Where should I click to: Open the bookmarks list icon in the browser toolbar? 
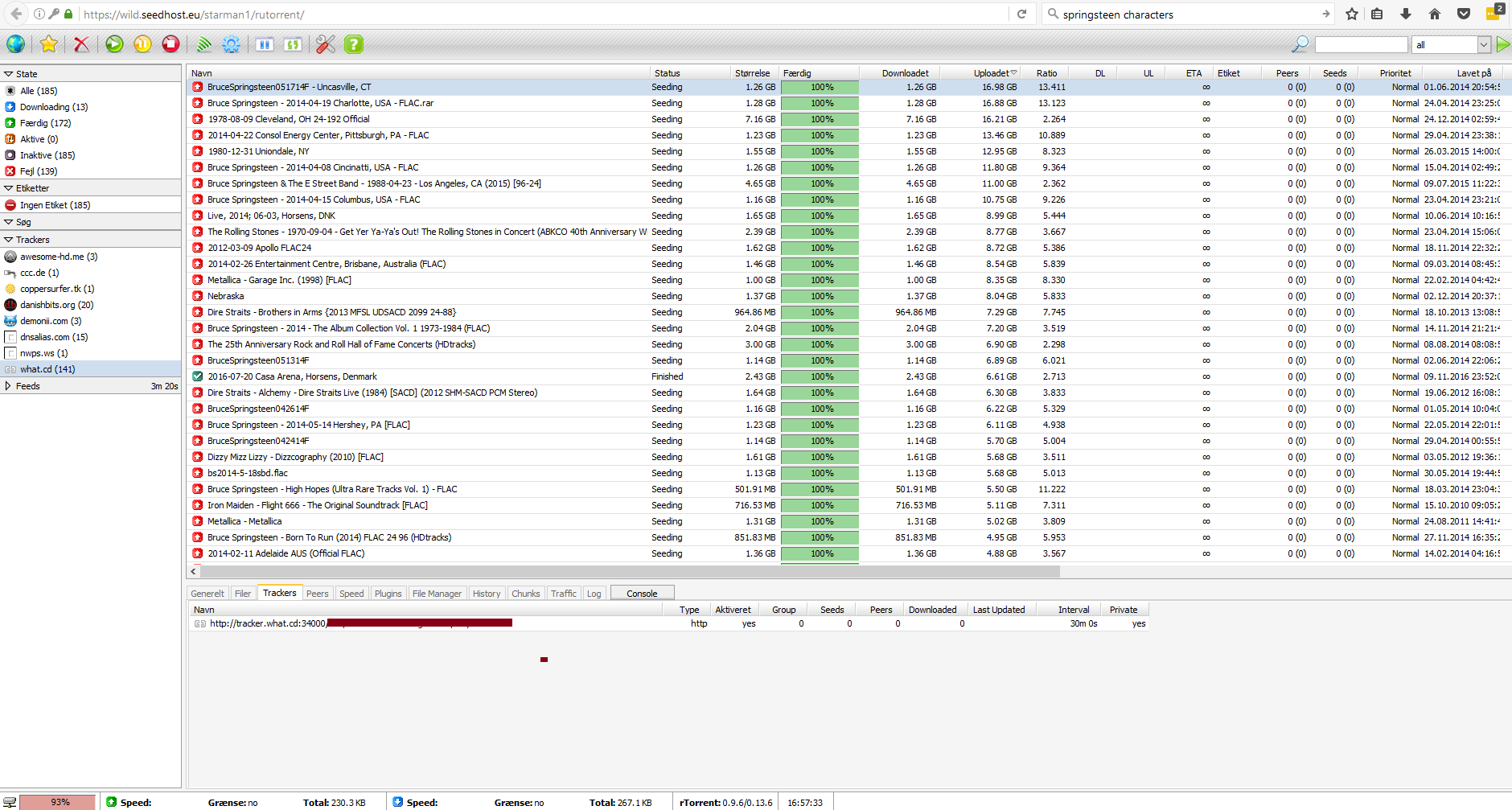click(x=1377, y=14)
